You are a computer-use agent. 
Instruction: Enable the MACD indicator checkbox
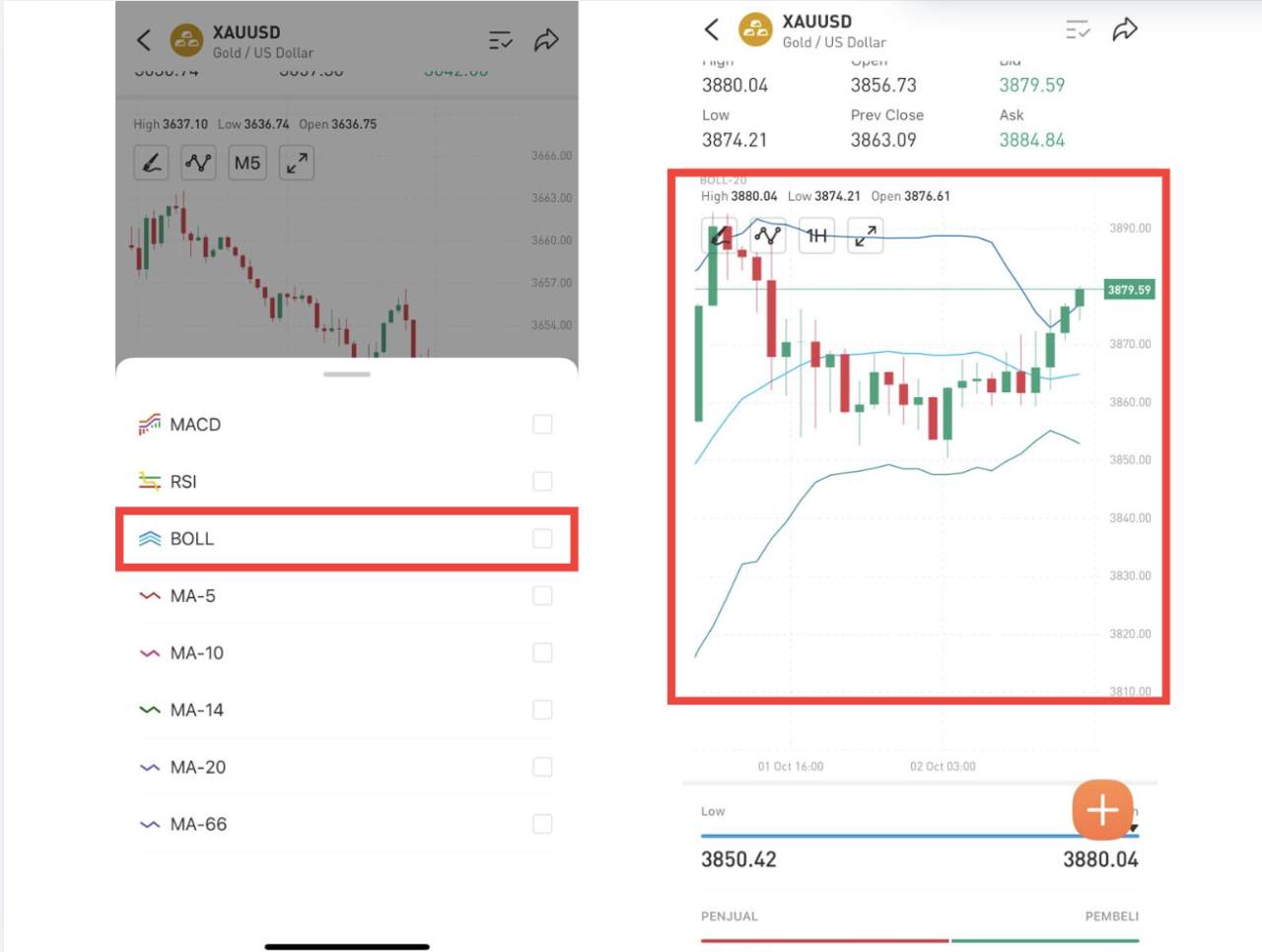tap(542, 425)
